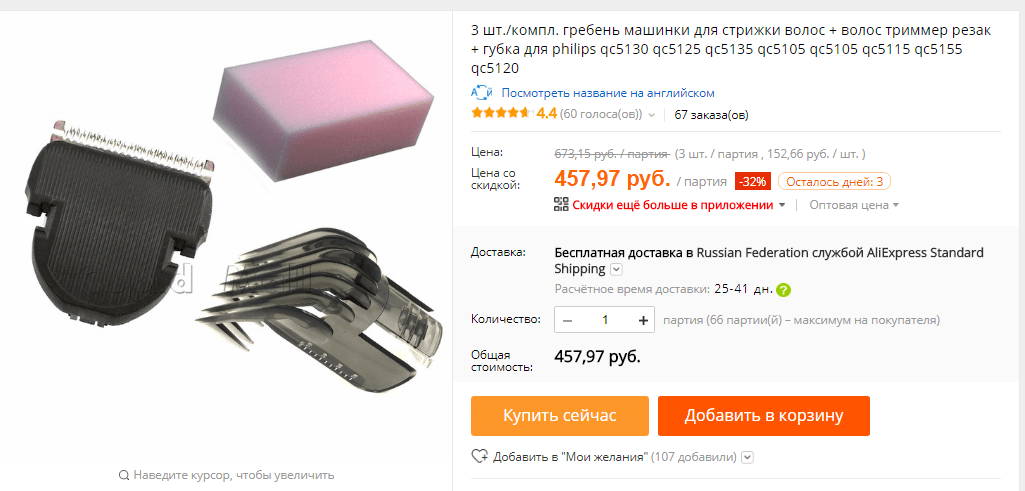Click the translate icon beside English title link

click(482, 93)
